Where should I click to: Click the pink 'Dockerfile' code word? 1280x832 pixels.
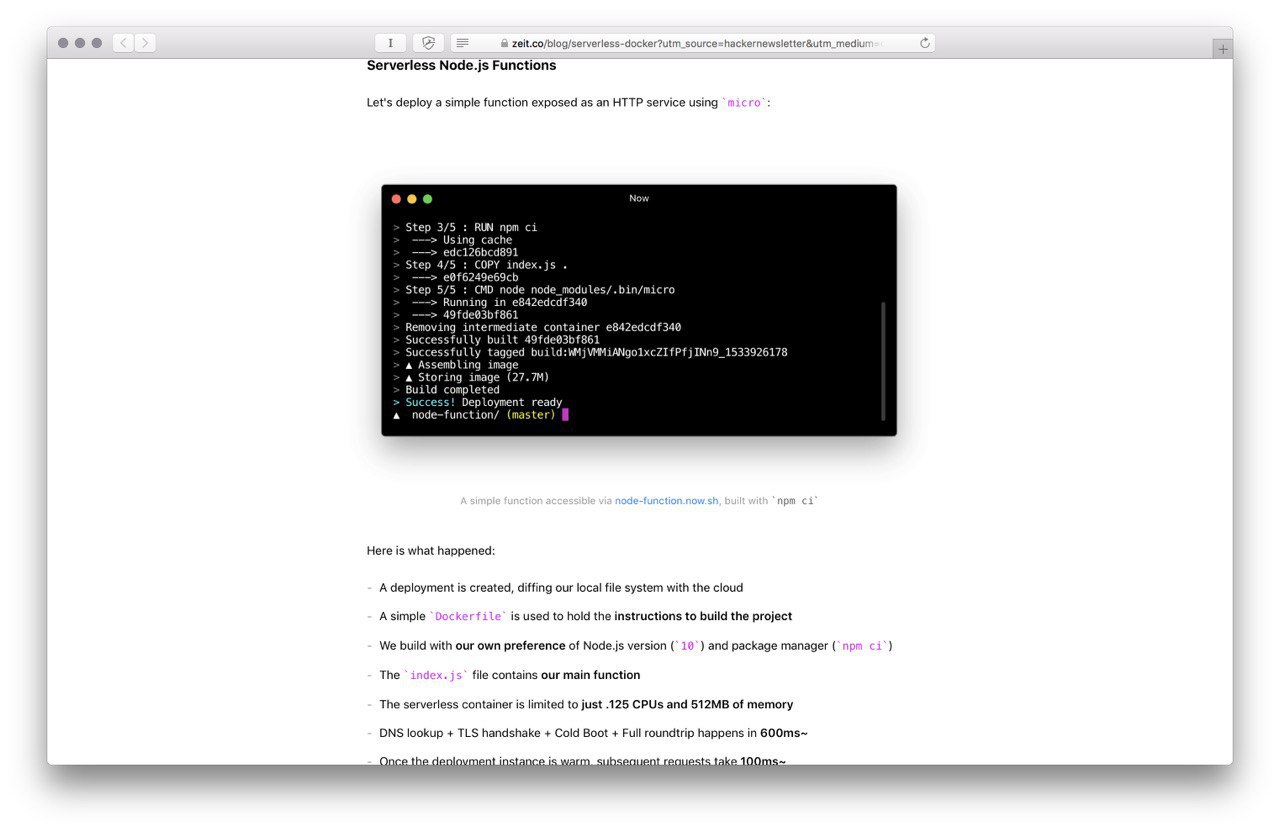[x=470, y=617]
